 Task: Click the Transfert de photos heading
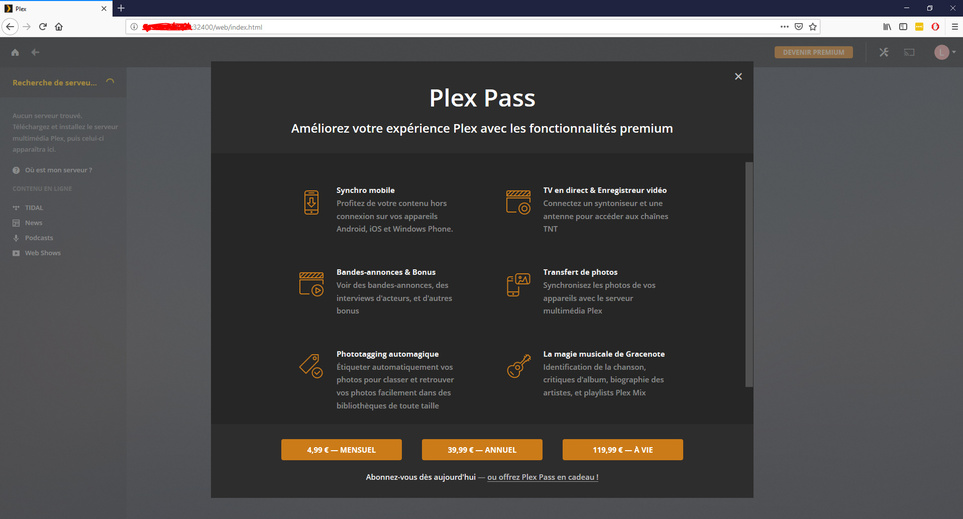point(580,272)
